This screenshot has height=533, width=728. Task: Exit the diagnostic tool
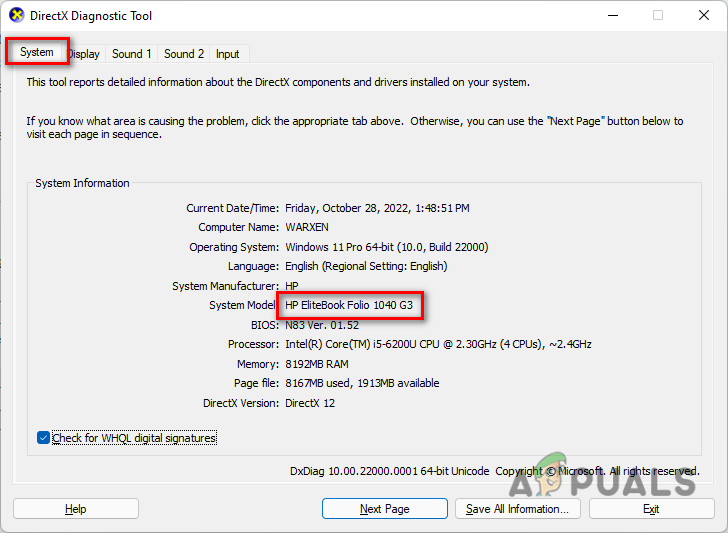tap(651, 509)
